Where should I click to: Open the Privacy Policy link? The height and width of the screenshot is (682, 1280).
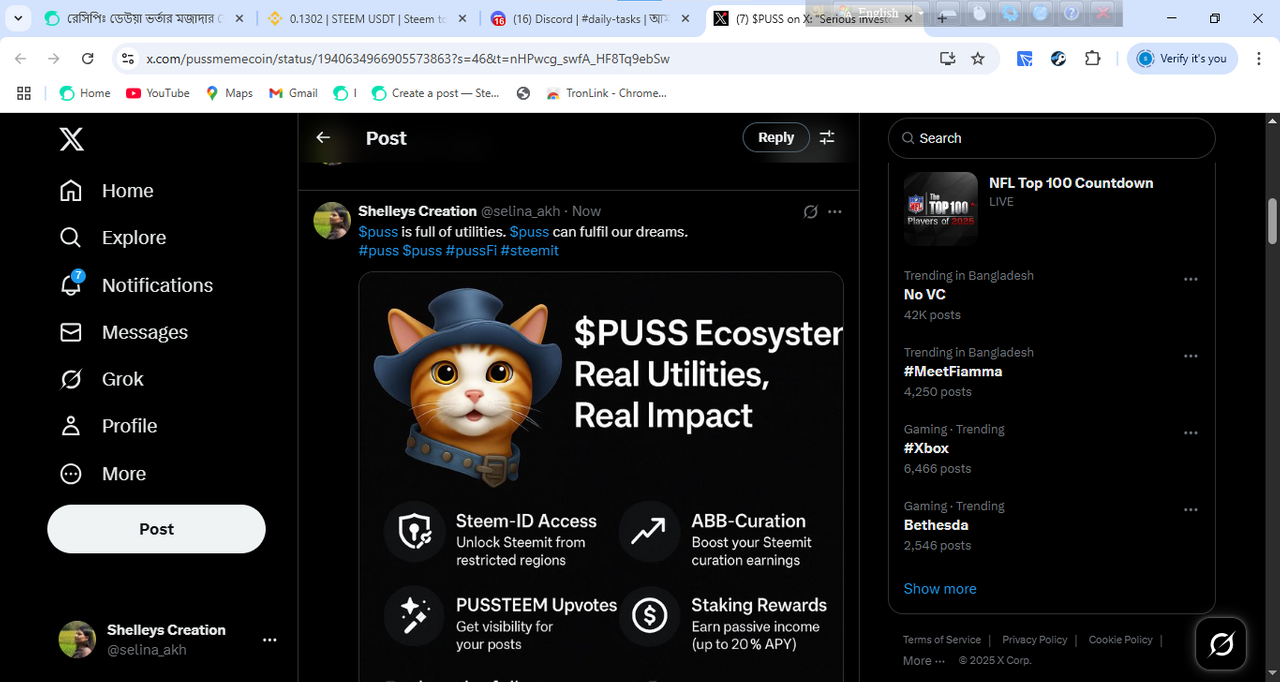click(1035, 640)
